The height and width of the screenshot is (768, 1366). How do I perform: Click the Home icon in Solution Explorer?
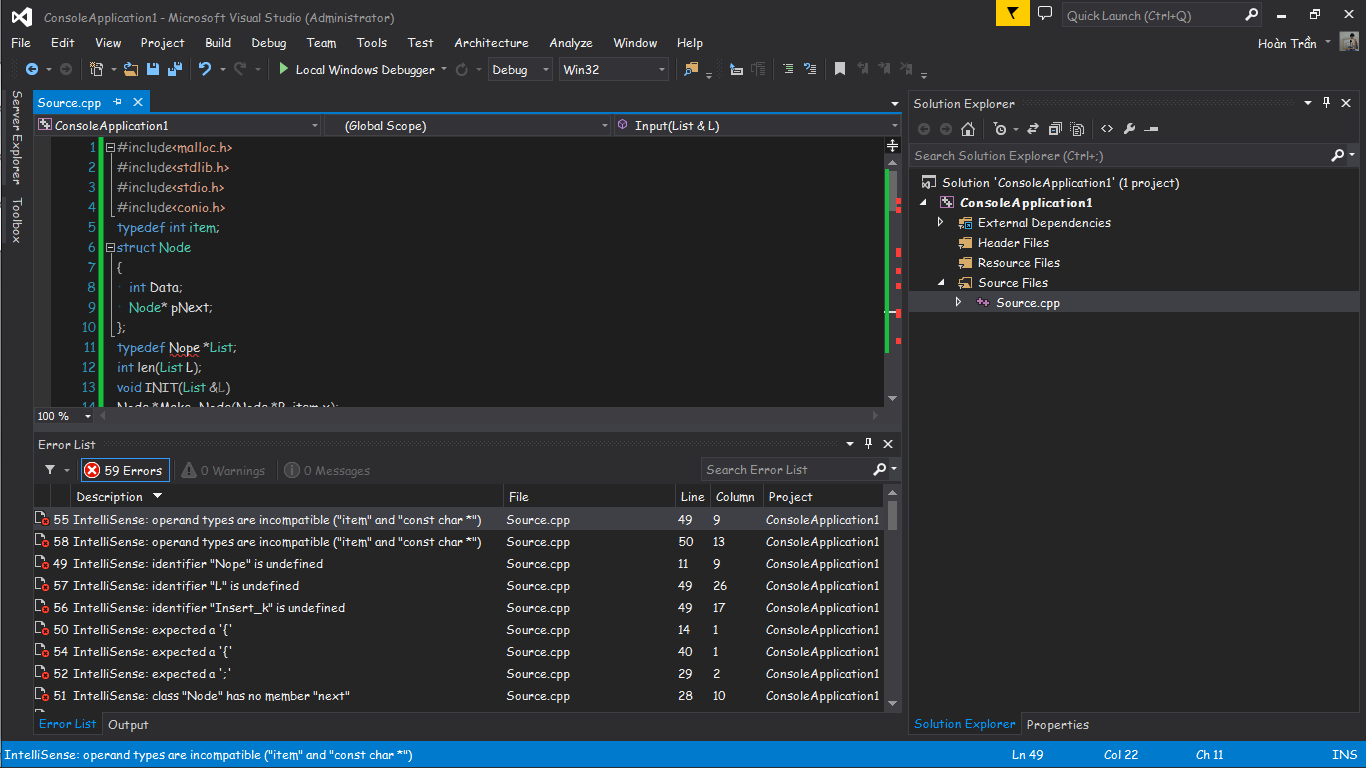[967, 129]
